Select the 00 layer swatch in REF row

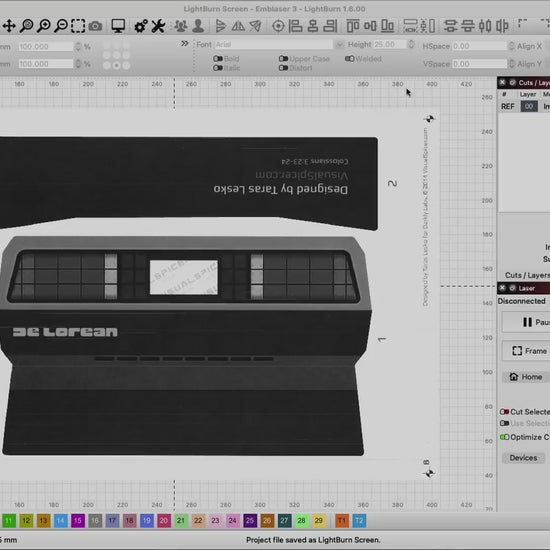529,106
